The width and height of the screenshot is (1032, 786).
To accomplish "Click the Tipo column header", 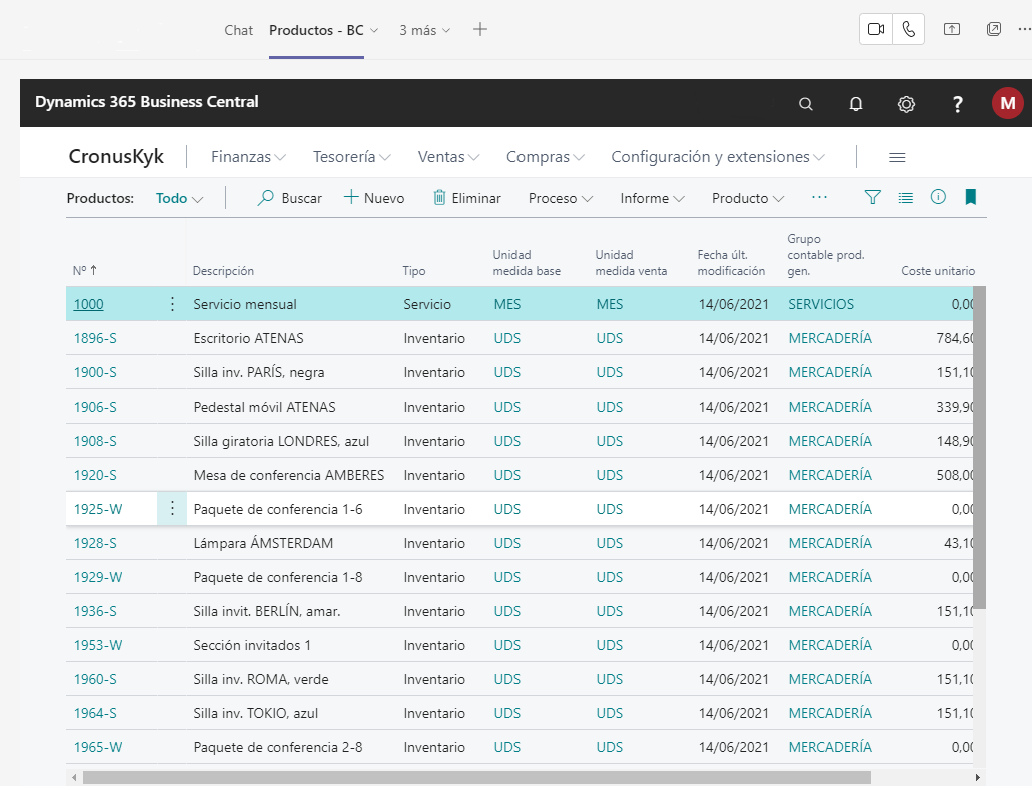I will coord(414,271).
